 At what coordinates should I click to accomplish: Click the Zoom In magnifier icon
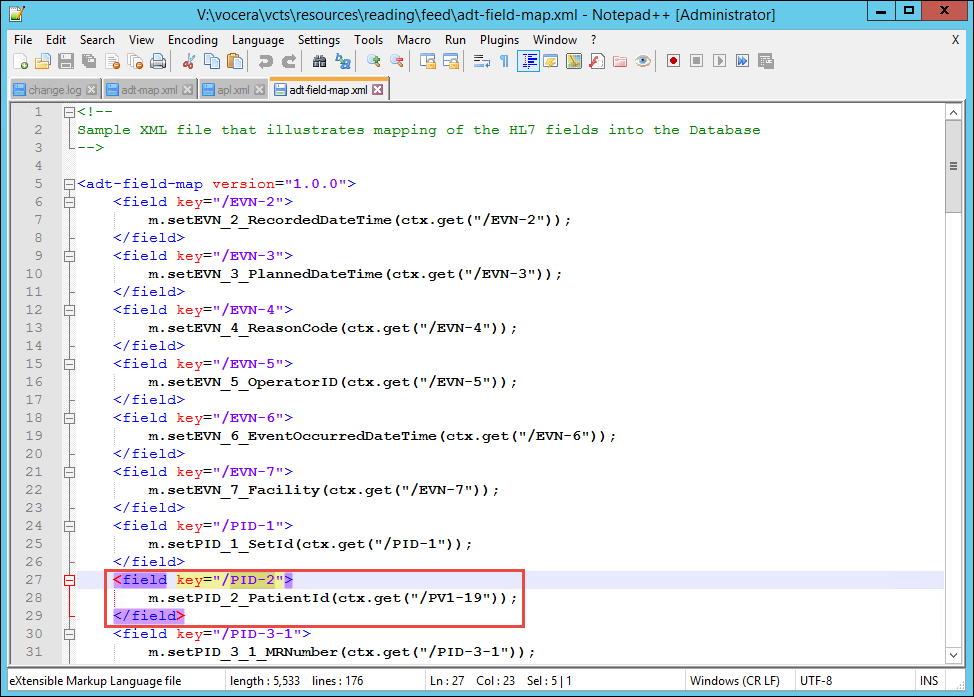pyautogui.click(x=374, y=62)
